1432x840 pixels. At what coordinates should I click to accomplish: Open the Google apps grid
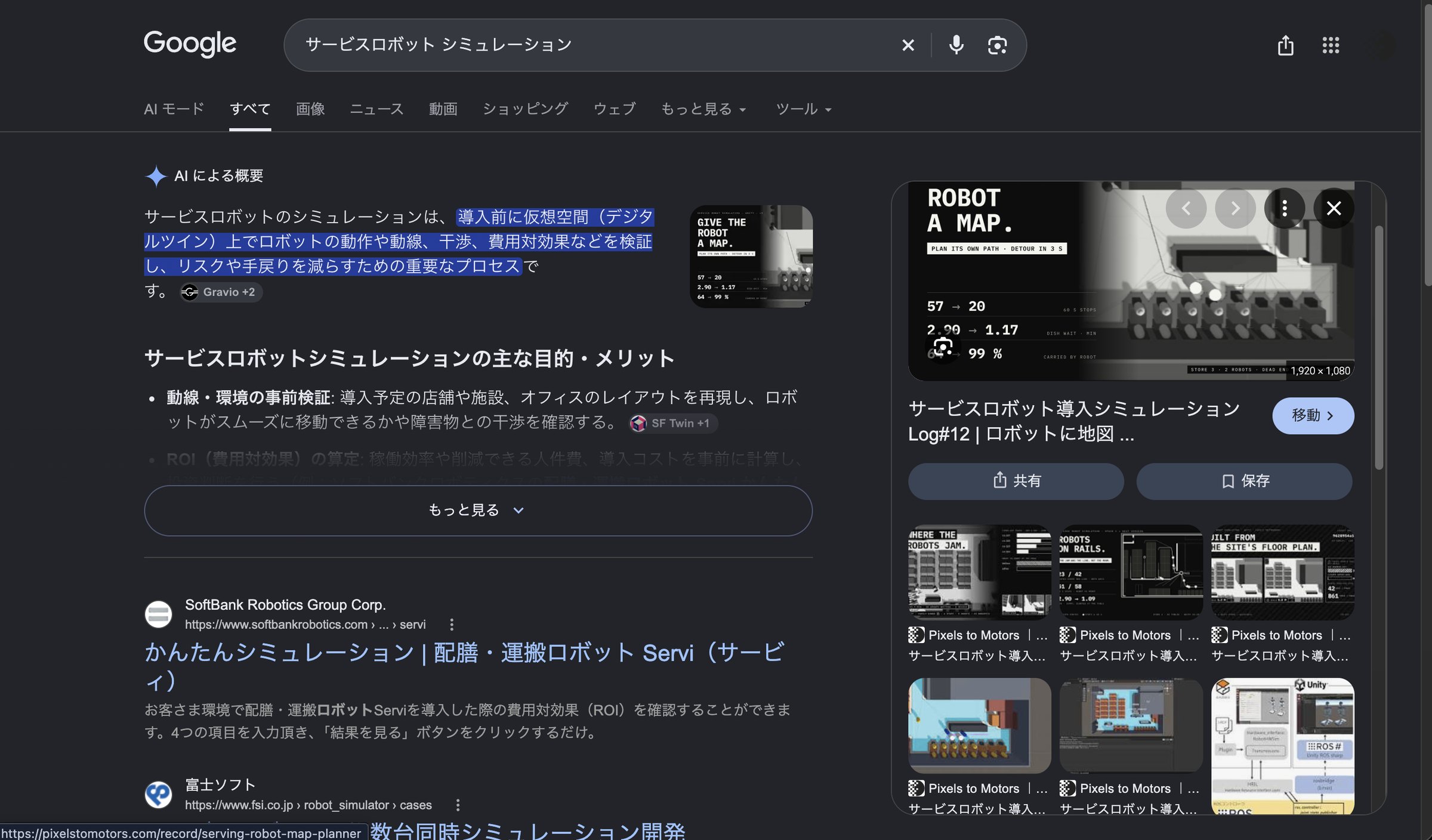click(x=1331, y=45)
